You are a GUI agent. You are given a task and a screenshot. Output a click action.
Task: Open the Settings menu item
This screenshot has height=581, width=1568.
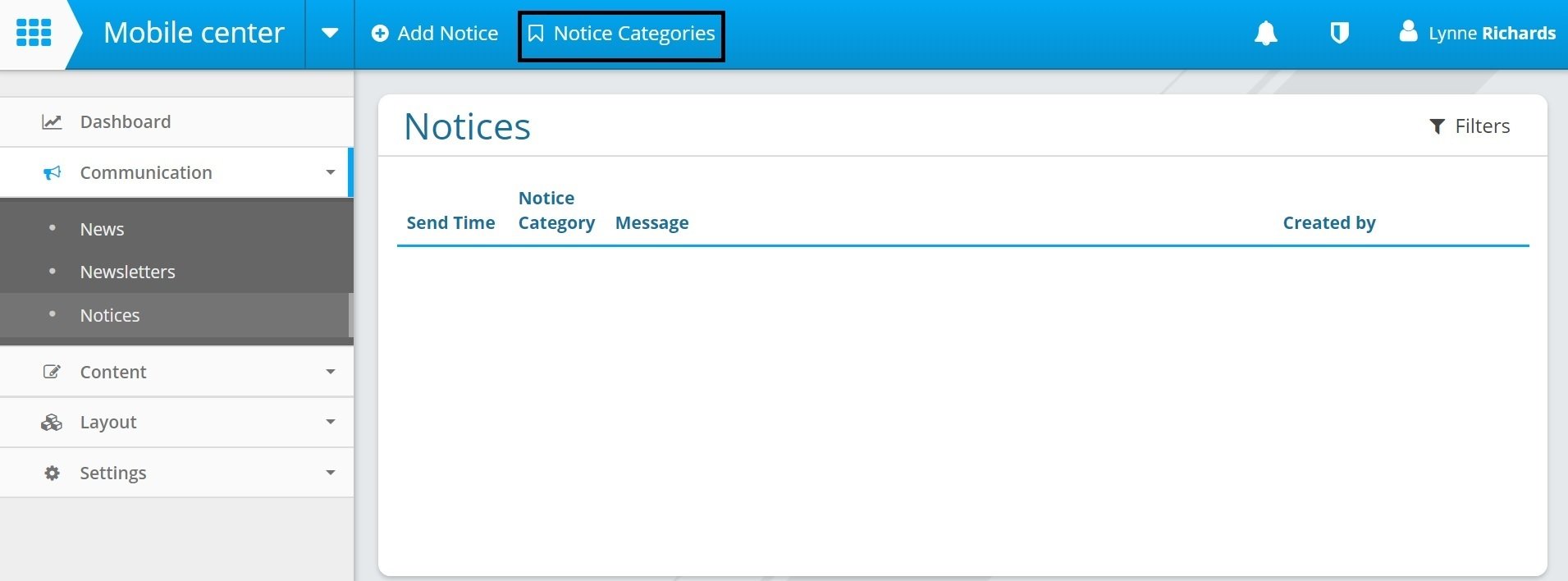tap(176, 473)
